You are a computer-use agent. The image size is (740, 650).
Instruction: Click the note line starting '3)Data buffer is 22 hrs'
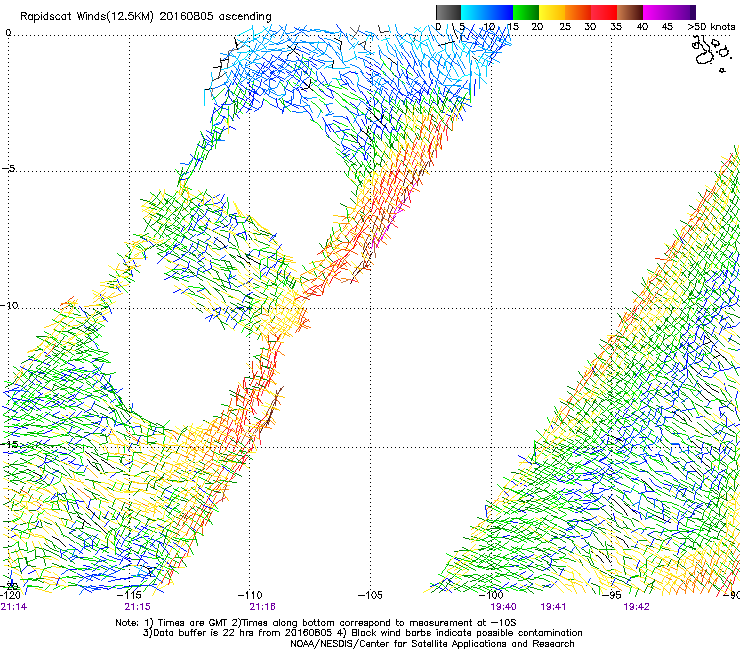[362, 633]
